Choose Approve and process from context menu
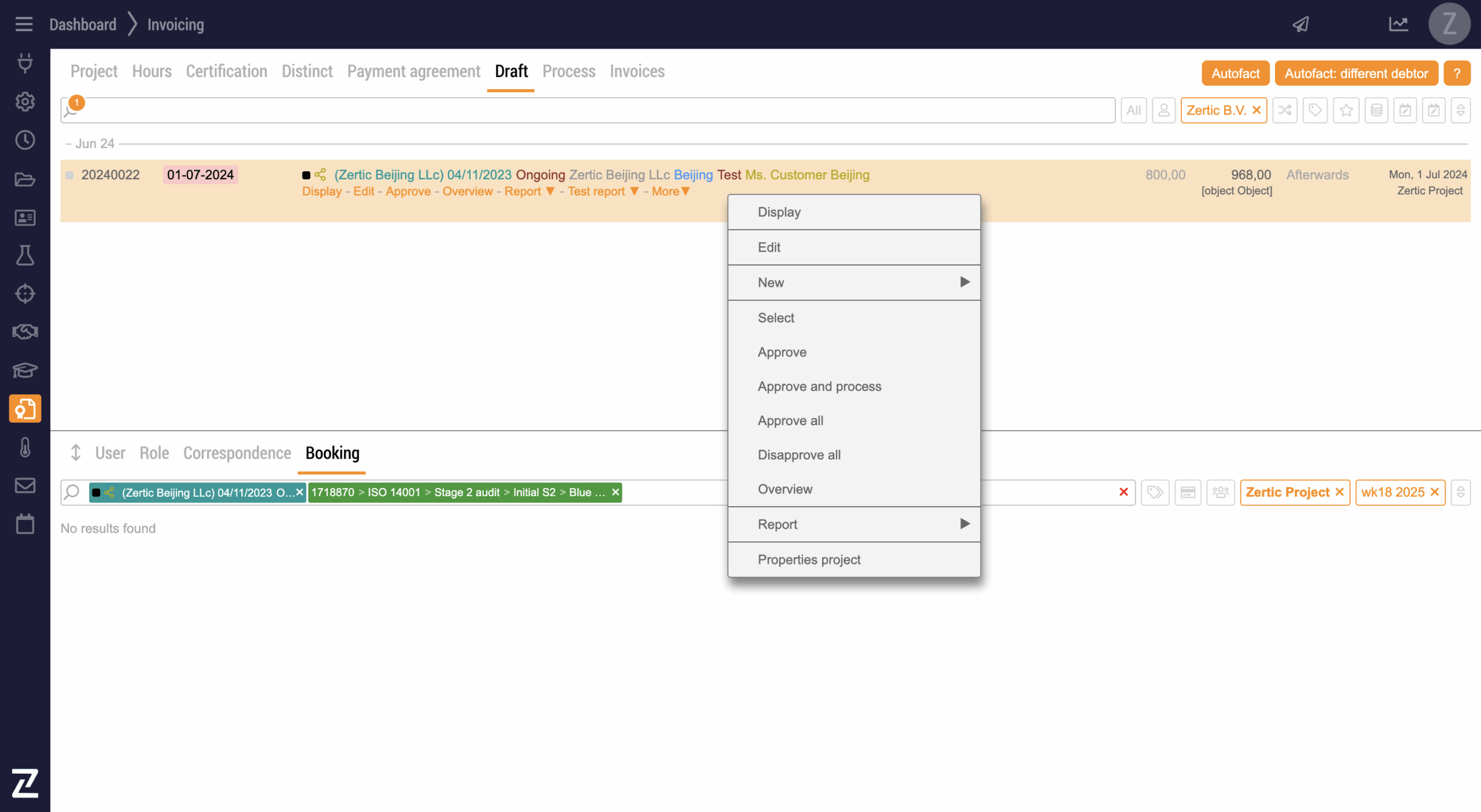Viewport: 1481px width, 812px height. pyautogui.click(x=819, y=386)
